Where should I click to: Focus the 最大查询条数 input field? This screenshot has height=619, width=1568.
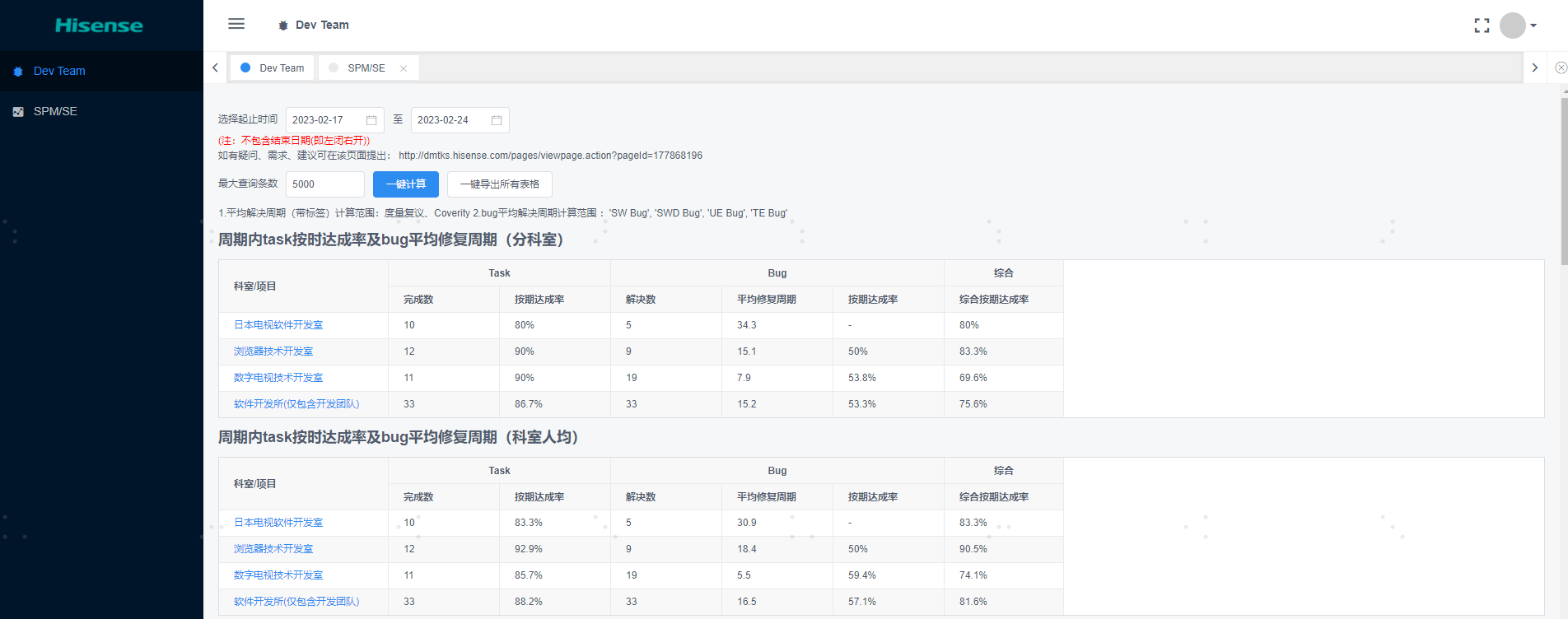[324, 184]
